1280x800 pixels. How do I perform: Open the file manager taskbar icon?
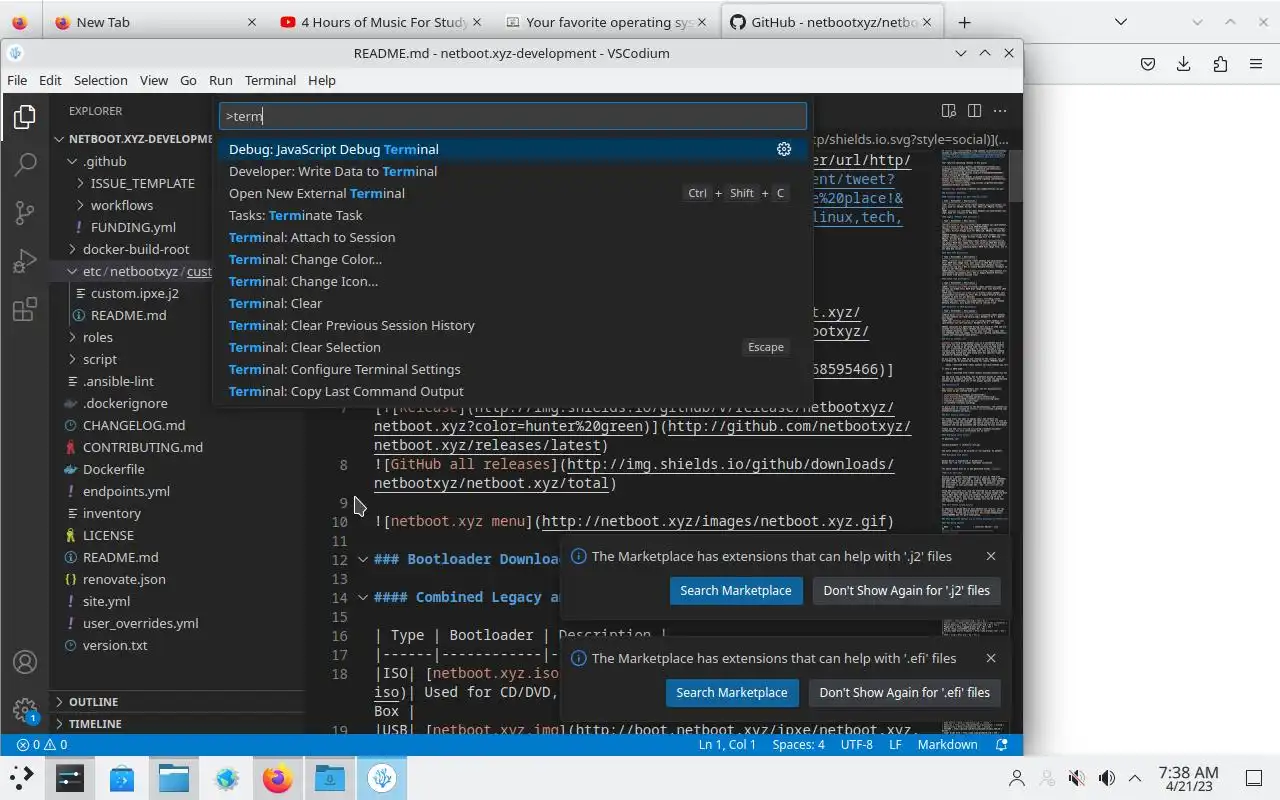174,778
